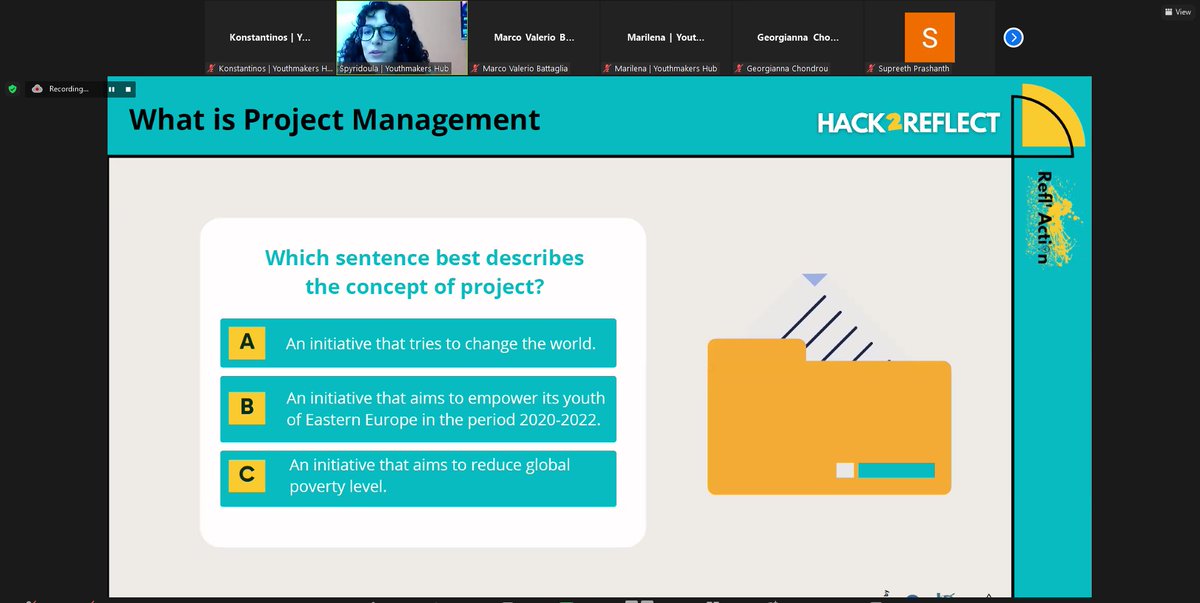1200x603 pixels.
Task: Select Spyridoula's live video tile
Action: [402, 38]
